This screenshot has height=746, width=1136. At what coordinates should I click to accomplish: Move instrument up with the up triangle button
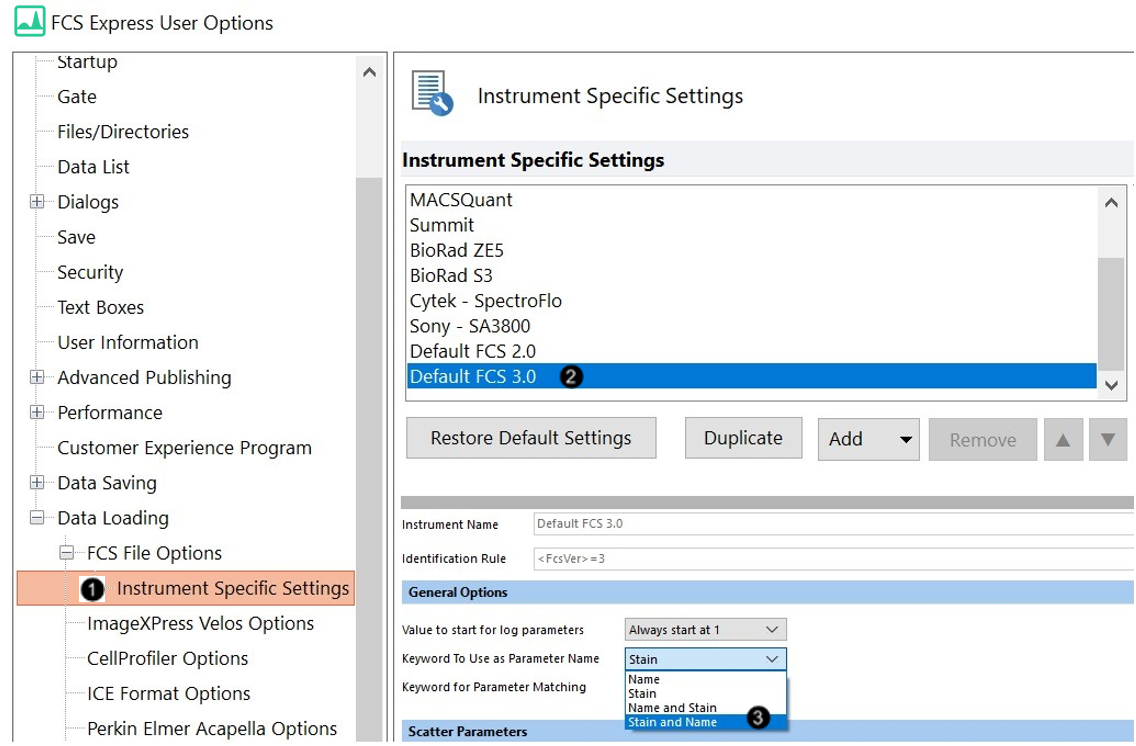[x=1063, y=440]
